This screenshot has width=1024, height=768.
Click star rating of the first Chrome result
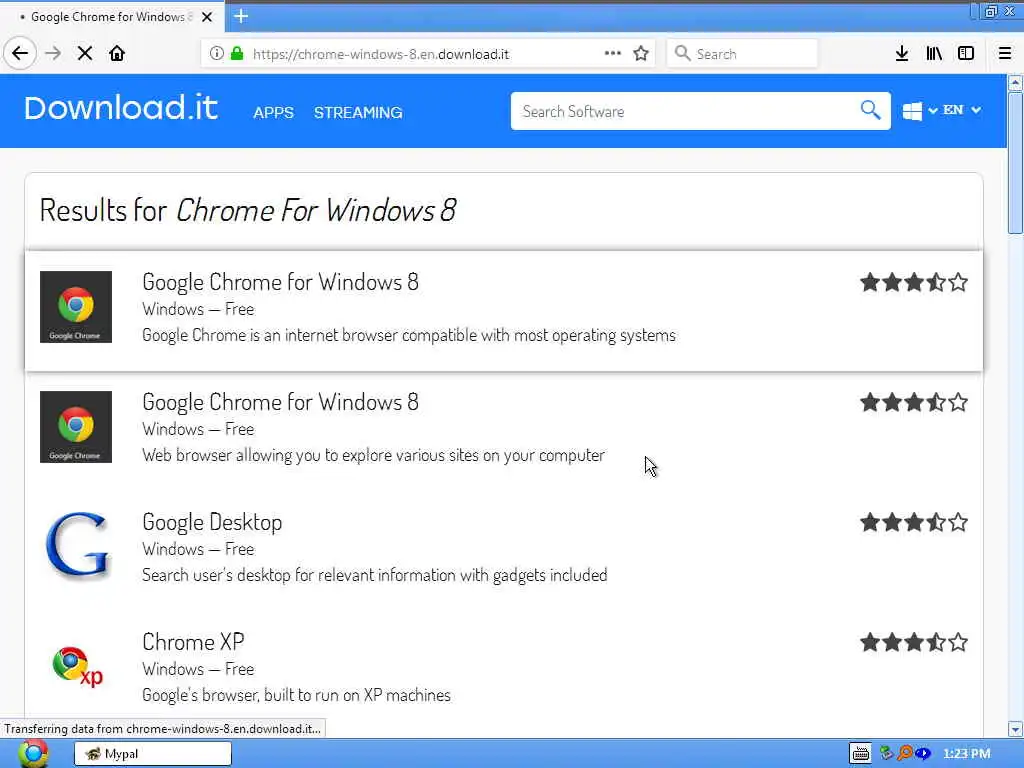(x=914, y=282)
